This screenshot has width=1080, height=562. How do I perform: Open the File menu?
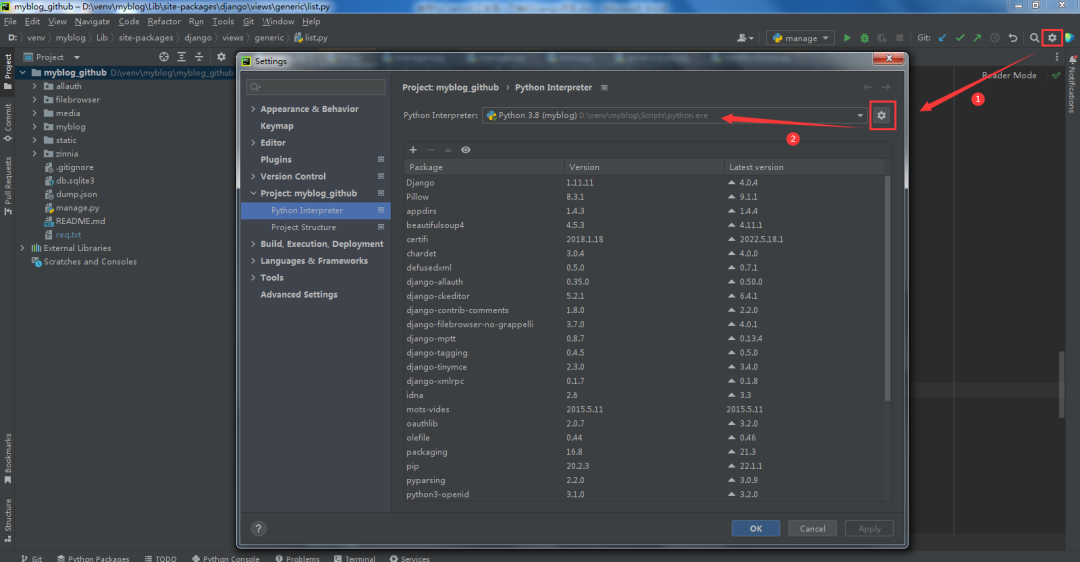click(10, 21)
